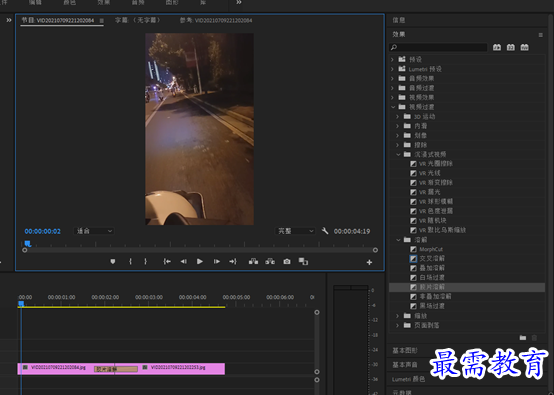554x395 pixels.
Task: Select the 白场过渡 transition
Action: point(432,278)
